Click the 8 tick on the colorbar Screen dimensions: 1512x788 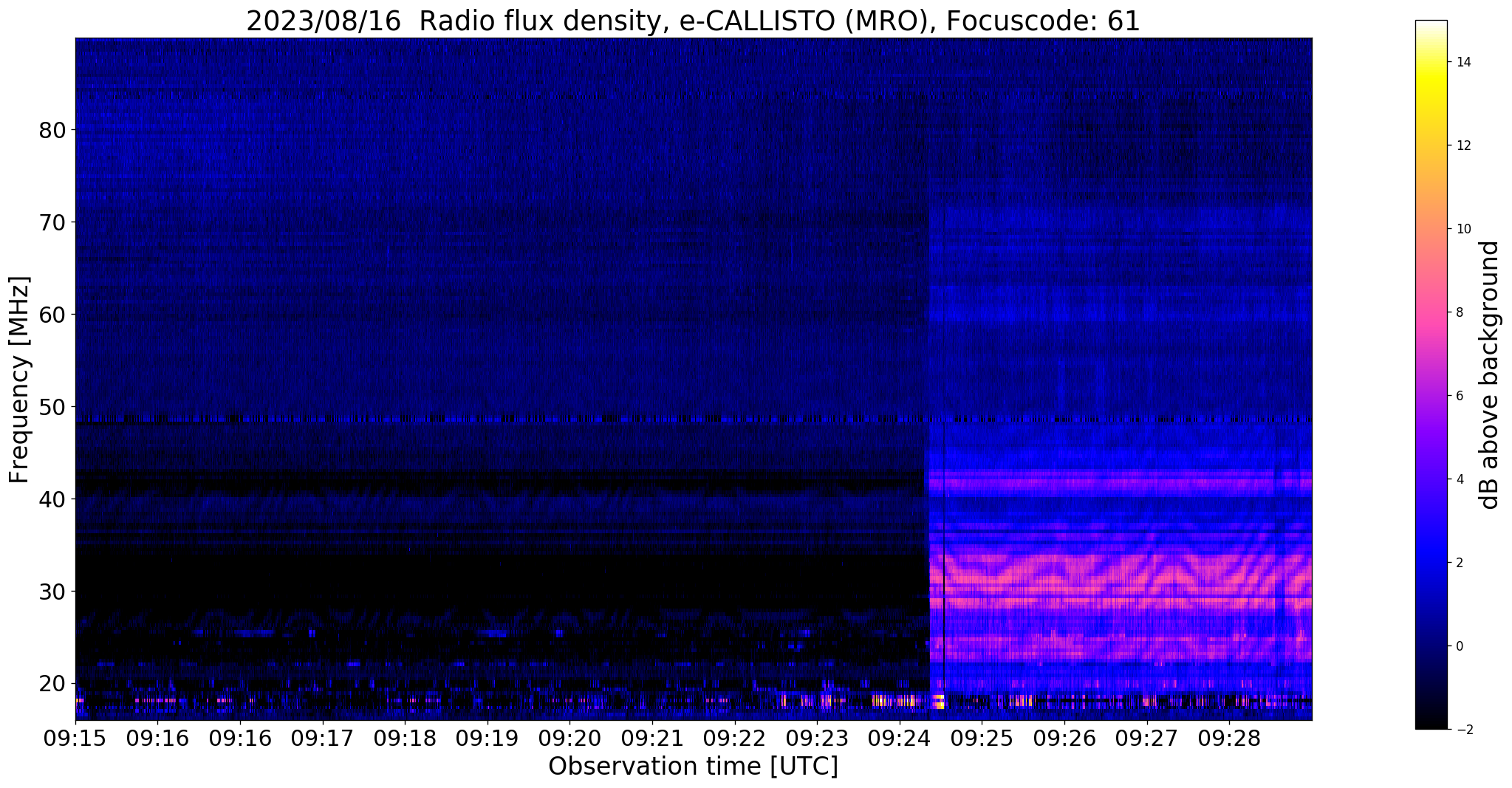pos(1459,312)
